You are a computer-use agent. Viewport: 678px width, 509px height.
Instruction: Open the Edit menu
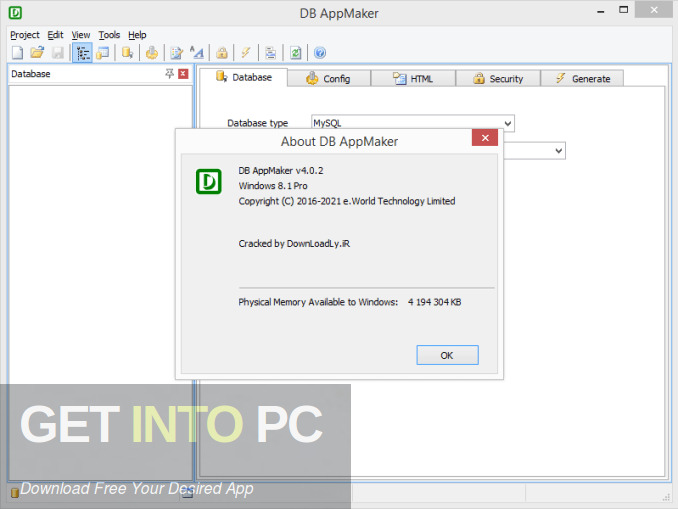point(55,35)
